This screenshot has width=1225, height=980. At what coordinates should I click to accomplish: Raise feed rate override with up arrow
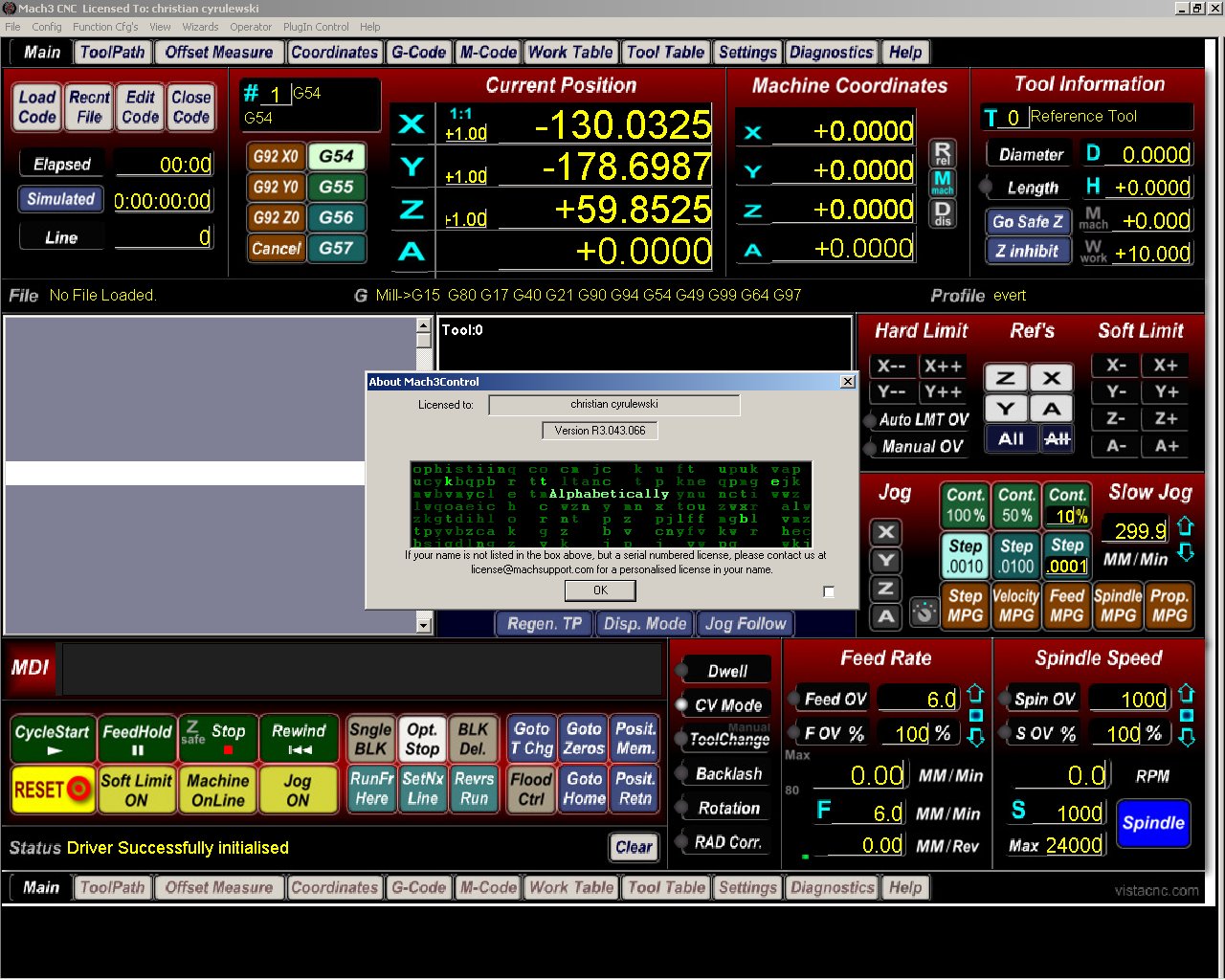(975, 693)
